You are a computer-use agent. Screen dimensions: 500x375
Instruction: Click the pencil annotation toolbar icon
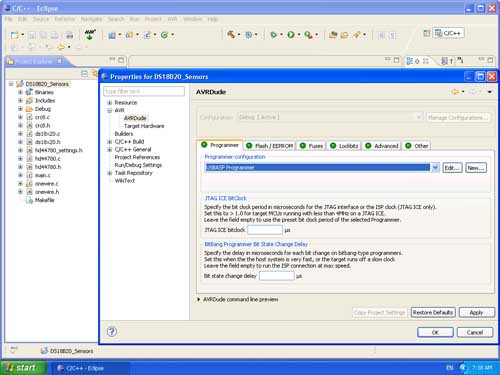(x=357, y=35)
